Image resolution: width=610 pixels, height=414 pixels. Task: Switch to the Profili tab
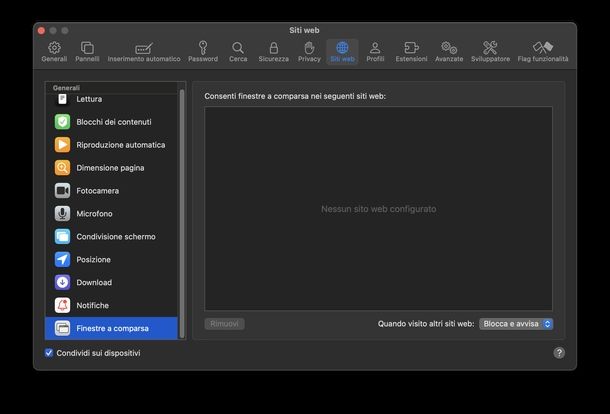tap(375, 52)
